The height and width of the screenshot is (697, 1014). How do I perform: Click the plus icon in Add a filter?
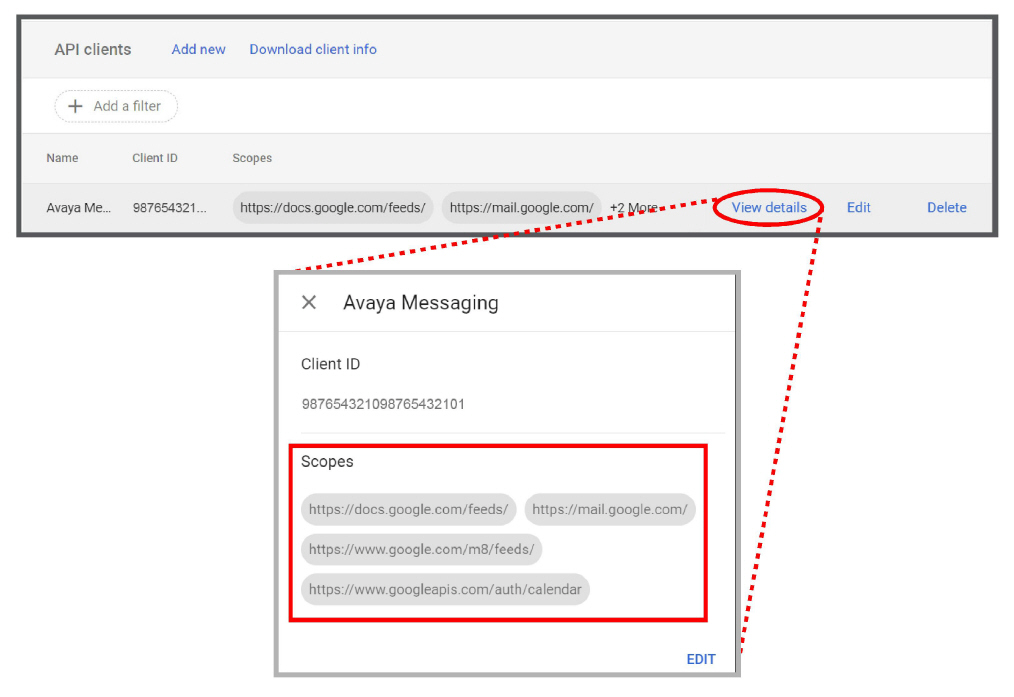75,106
